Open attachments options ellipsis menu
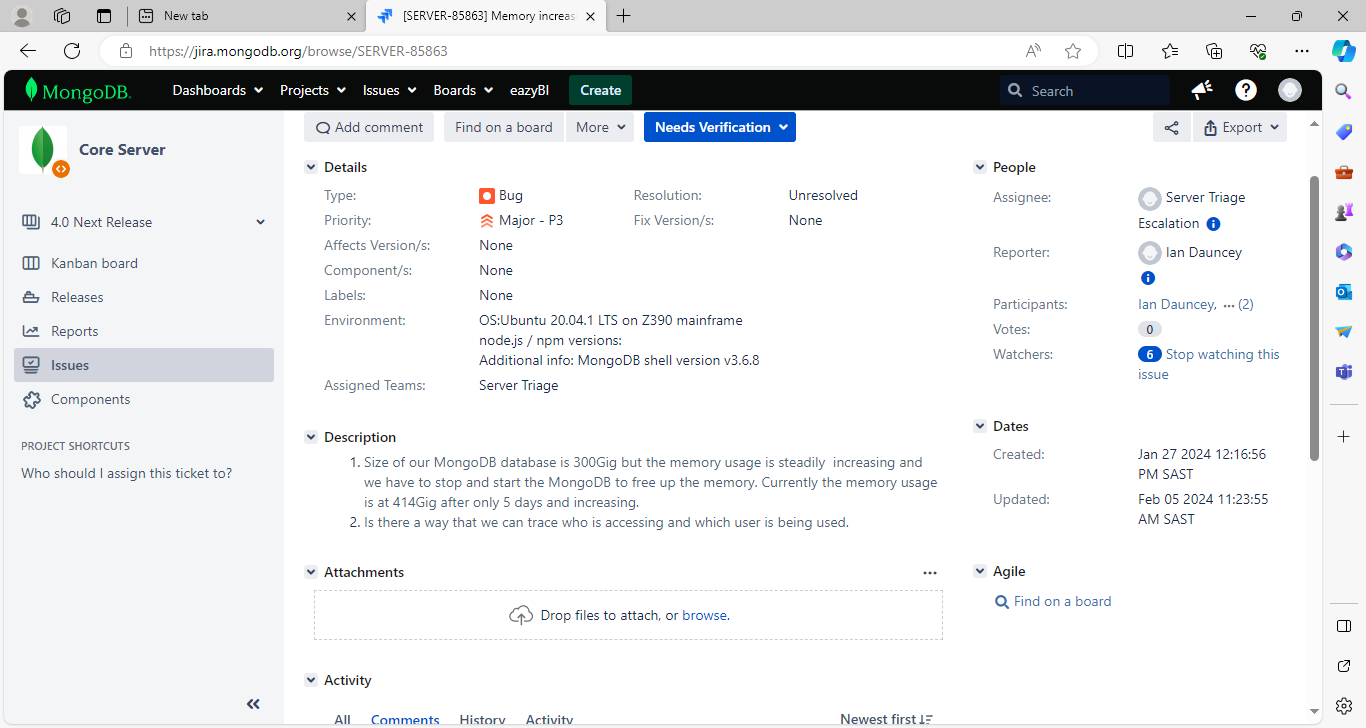The image size is (1366, 728). tap(930, 573)
